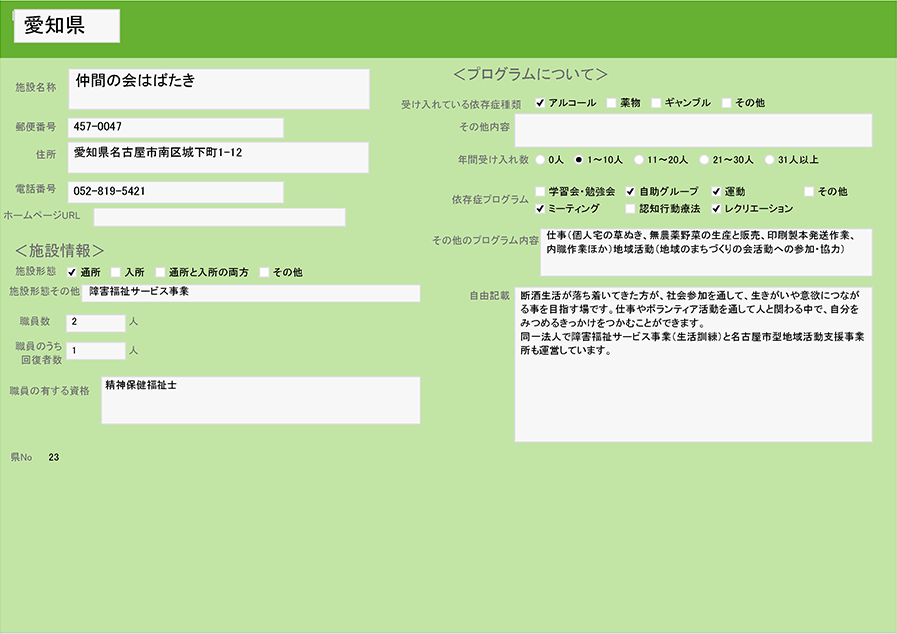897x634 pixels.
Task: Focus the 電話番号 input field
Action: [x=175, y=191]
